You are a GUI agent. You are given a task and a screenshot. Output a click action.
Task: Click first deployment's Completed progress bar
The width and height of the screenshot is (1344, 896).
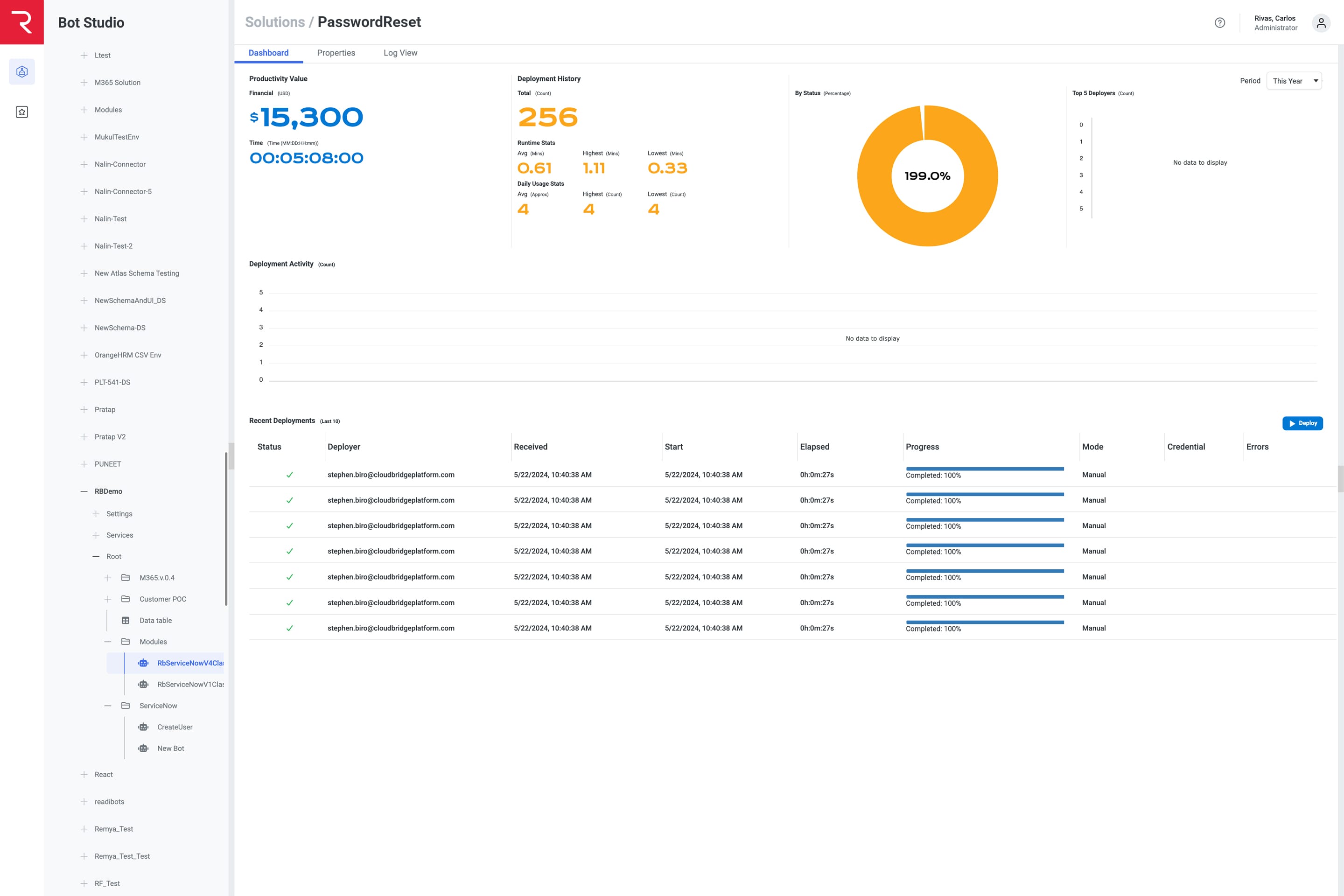[x=985, y=469]
